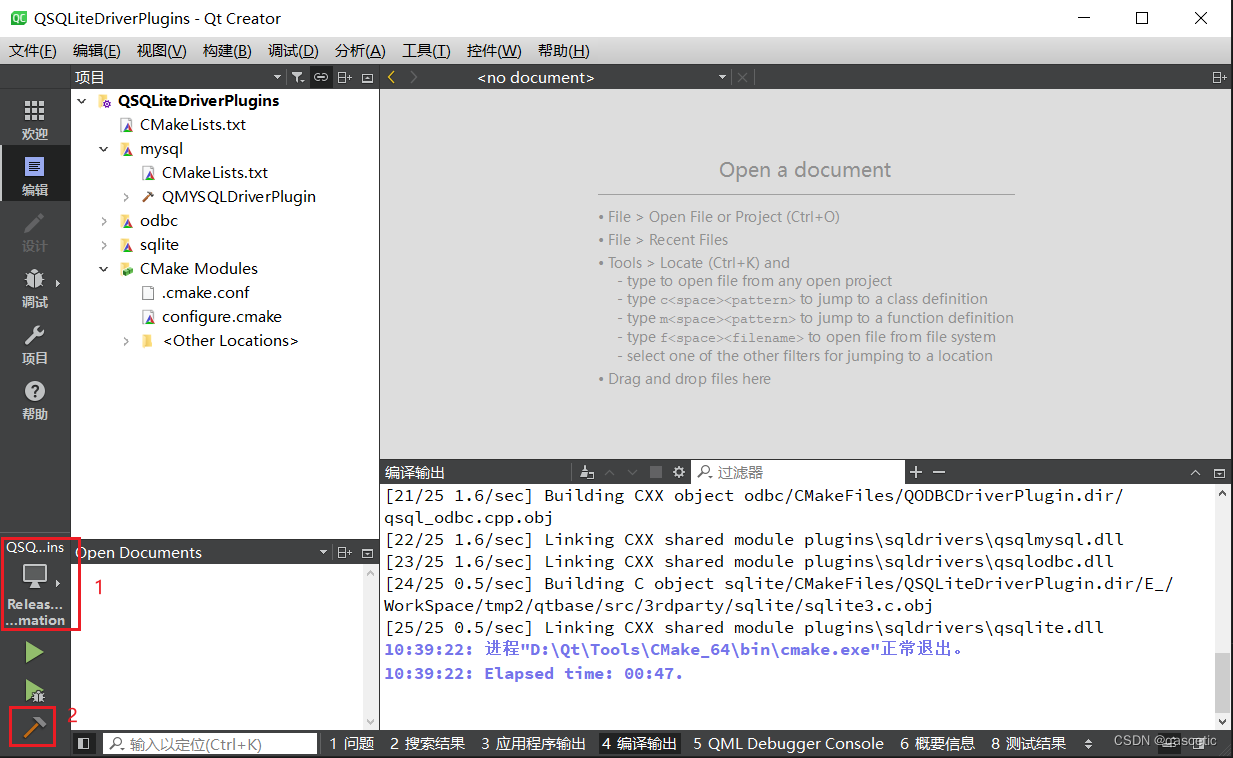Show the 3 应用程序输出 pane
This screenshot has height=758, width=1233.
pos(533,744)
